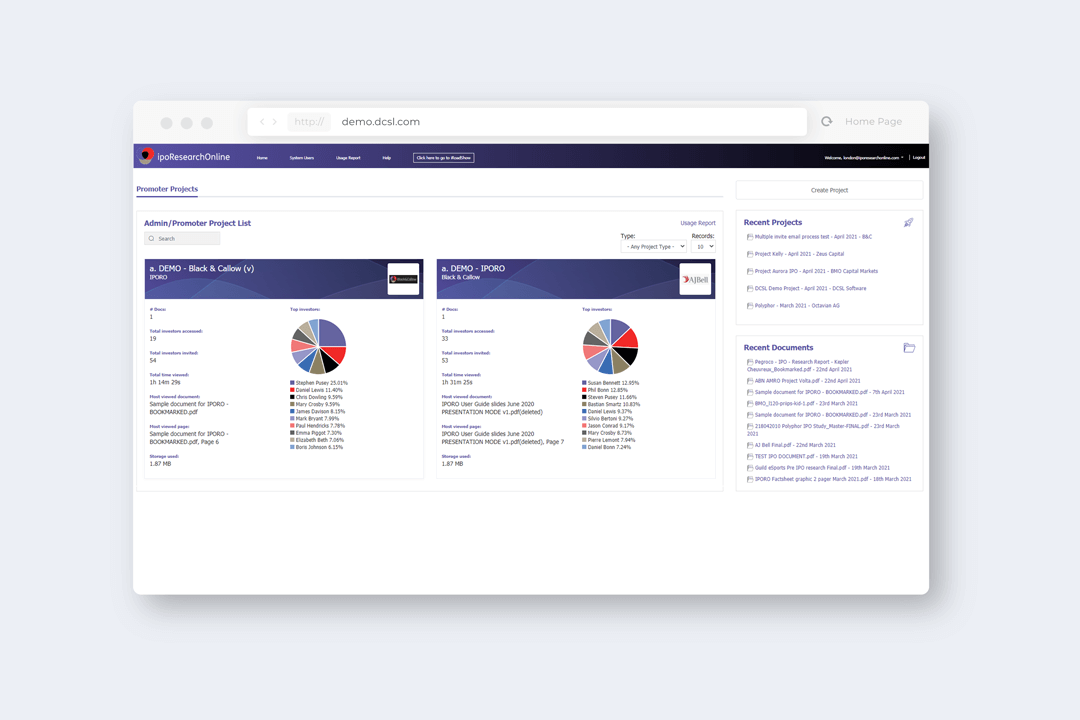Click the Recent Projects rocket icon
Image resolution: width=1080 pixels, height=720 pixels.
(x=908, y=223)
